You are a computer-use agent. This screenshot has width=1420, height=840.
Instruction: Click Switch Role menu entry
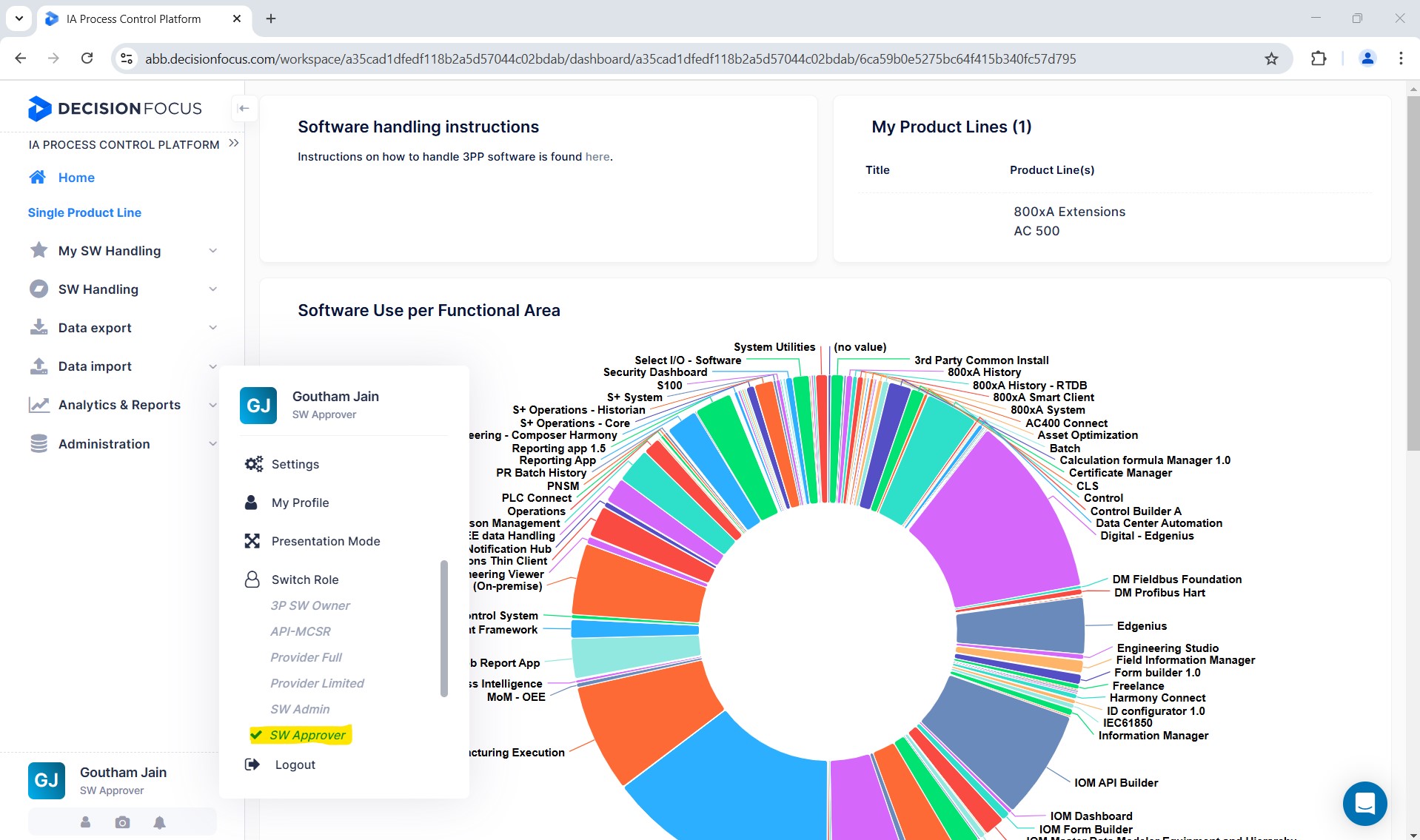tap(305, 579)
